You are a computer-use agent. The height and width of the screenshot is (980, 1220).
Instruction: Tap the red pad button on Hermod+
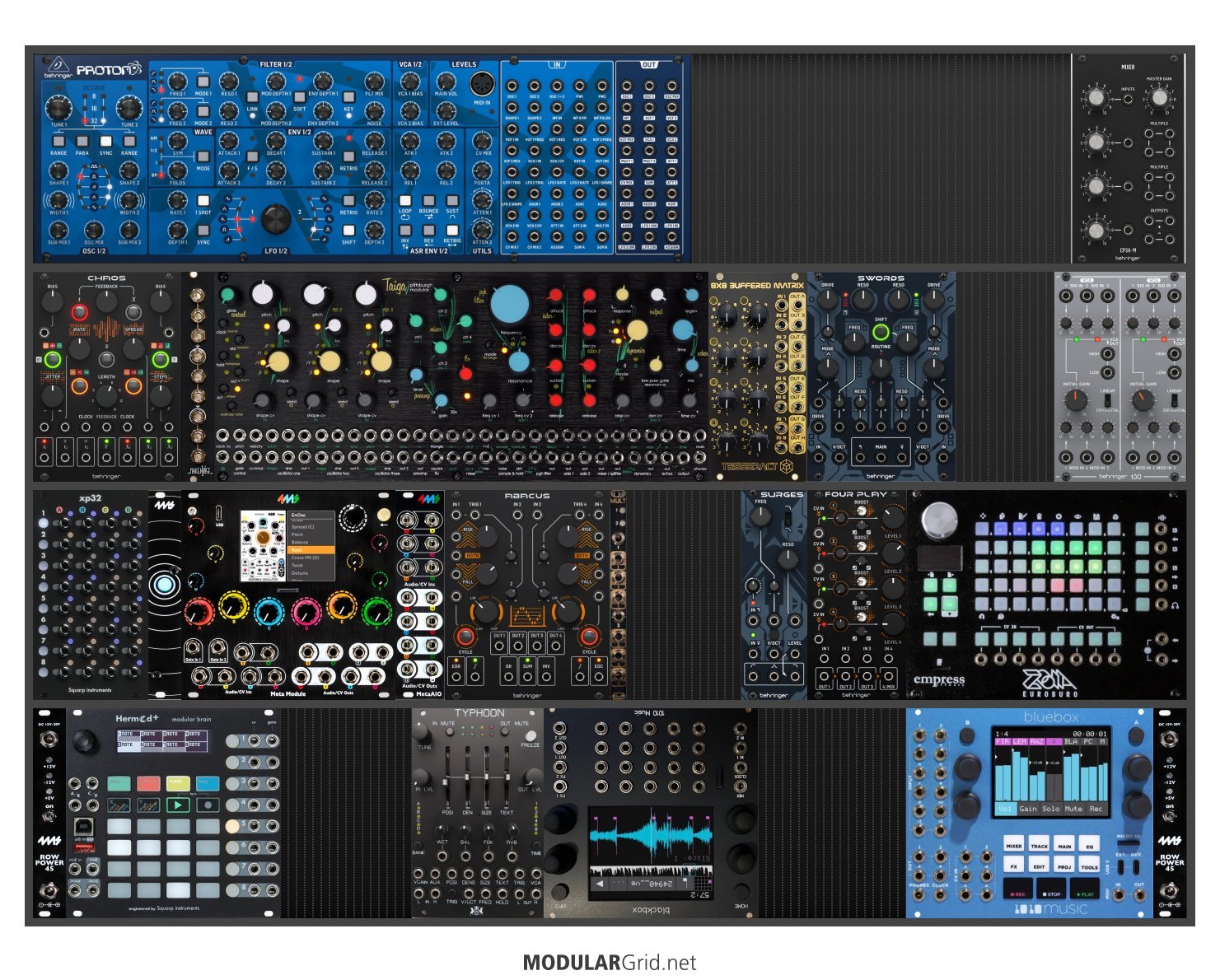tap(148, 782)
